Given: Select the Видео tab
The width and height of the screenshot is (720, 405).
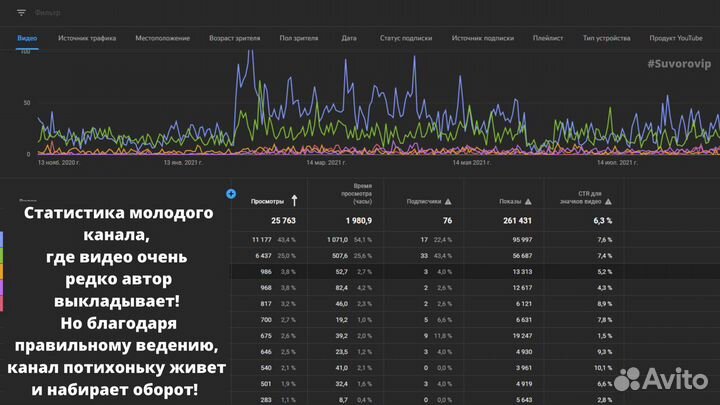Looking at the screenshot, I should [27, 38].
